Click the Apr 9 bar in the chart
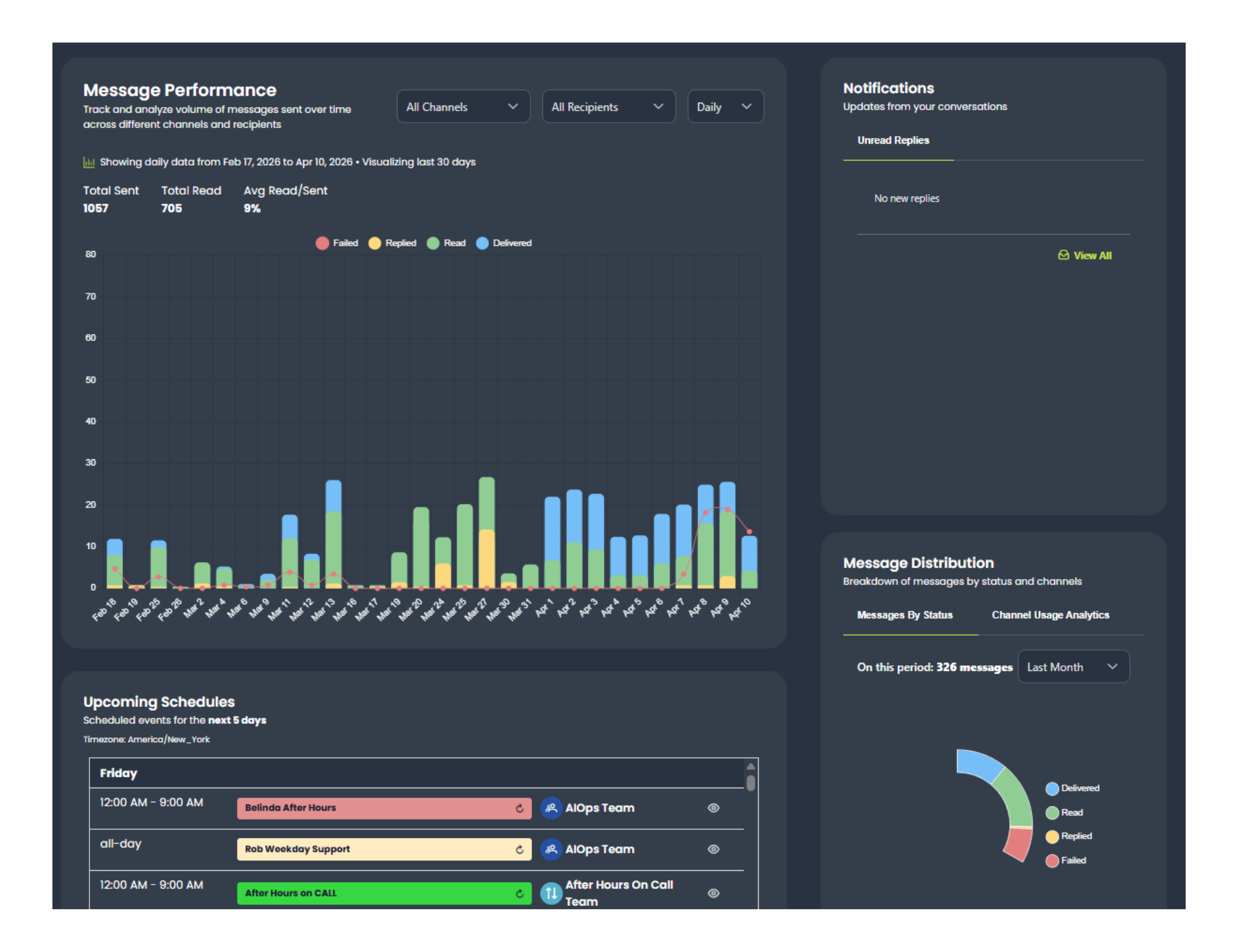The height and width of the screenshot is (952, 1260). (x=728, y=535)
